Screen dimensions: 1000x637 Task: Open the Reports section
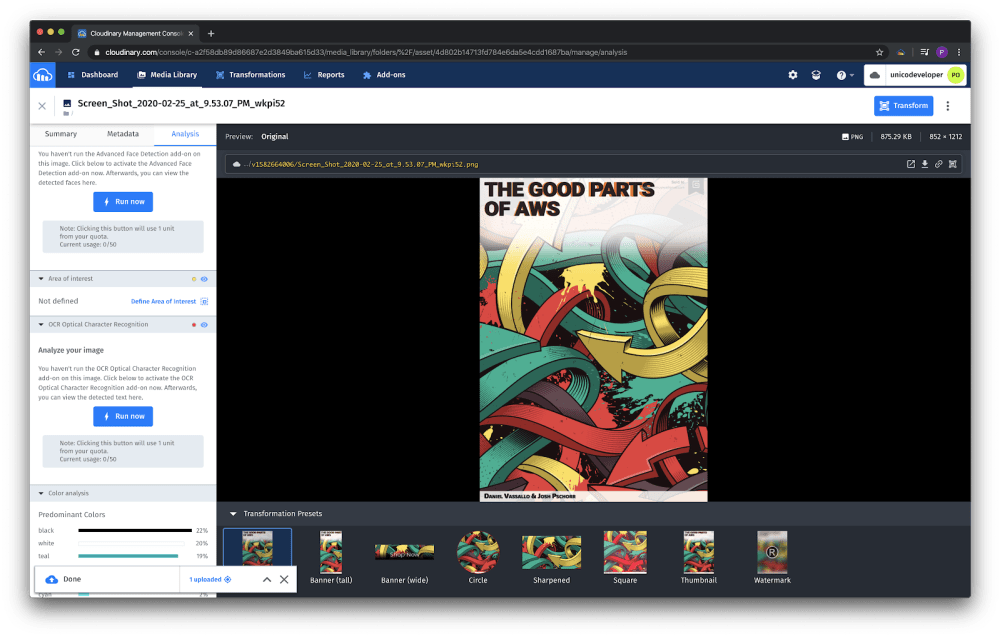coord(324,75)
